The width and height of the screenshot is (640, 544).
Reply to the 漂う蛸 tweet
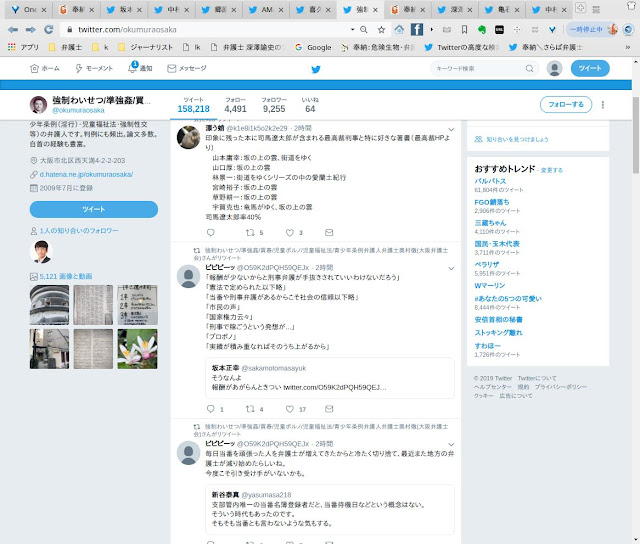211,233
